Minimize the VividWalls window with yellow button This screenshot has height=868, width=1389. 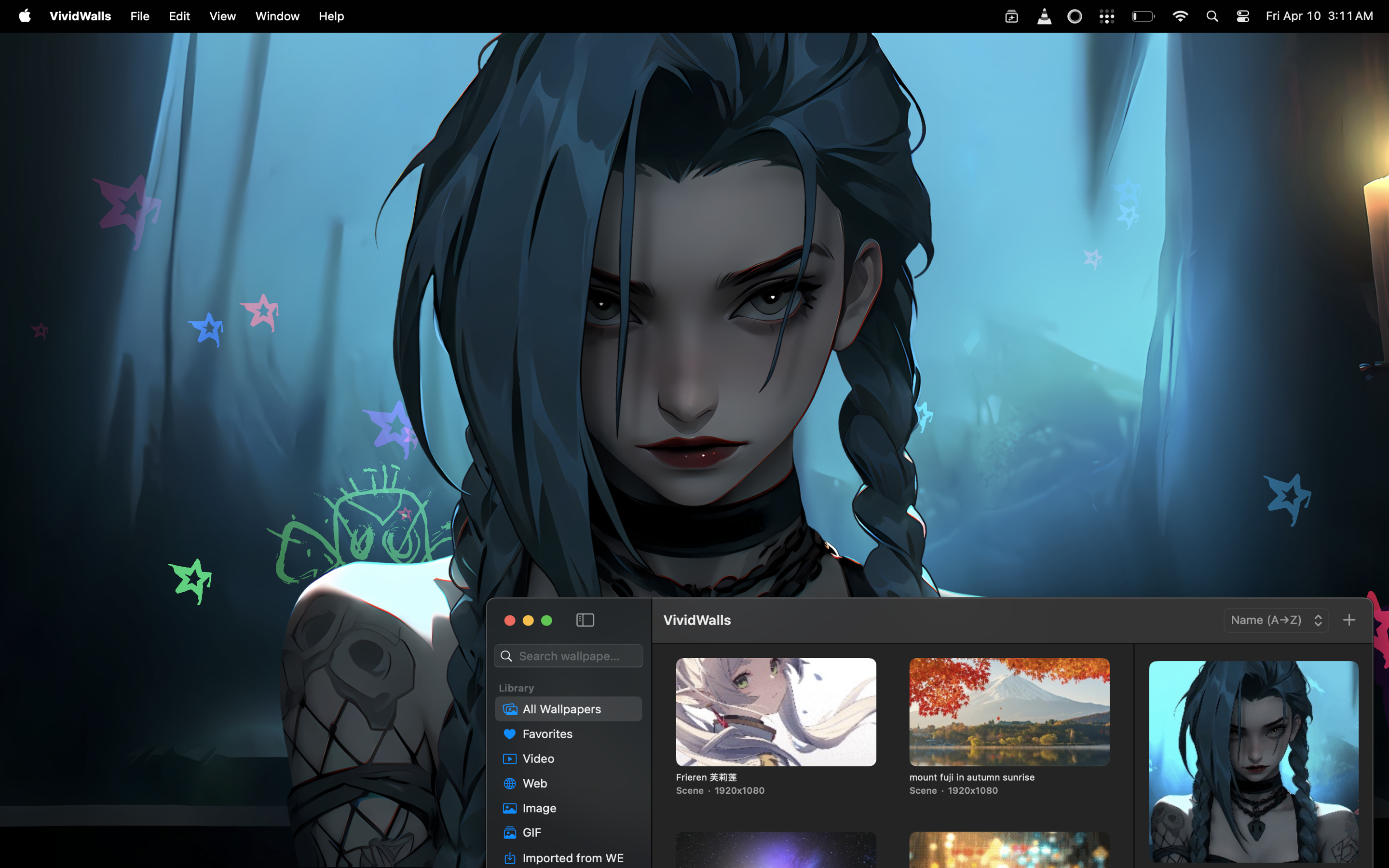[x=528, y=620]
